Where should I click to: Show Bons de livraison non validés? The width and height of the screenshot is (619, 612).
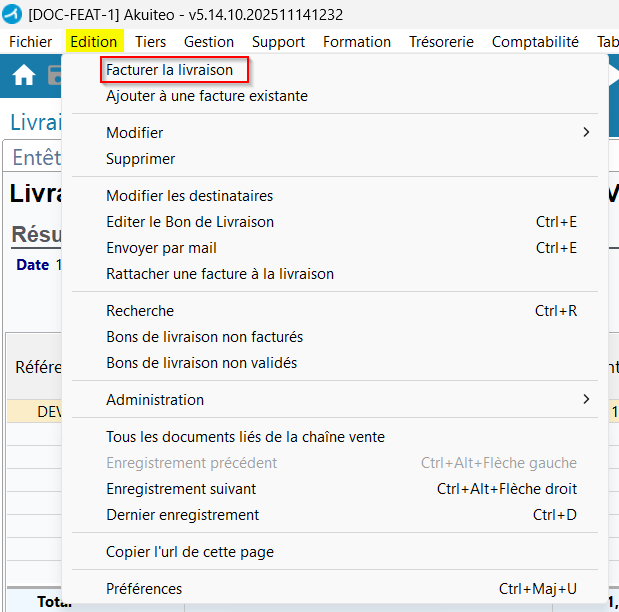coord(202,363)
